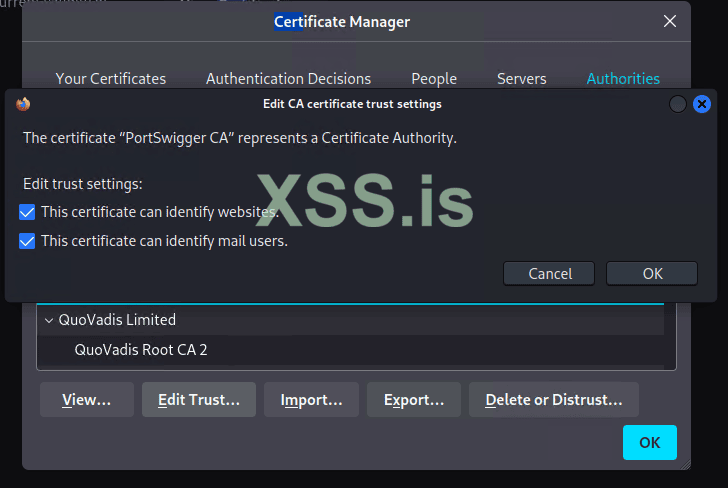Confirm trust settings with the dialog's OK button
Viewport: 728px width, 488px height.
pos(652,273)
